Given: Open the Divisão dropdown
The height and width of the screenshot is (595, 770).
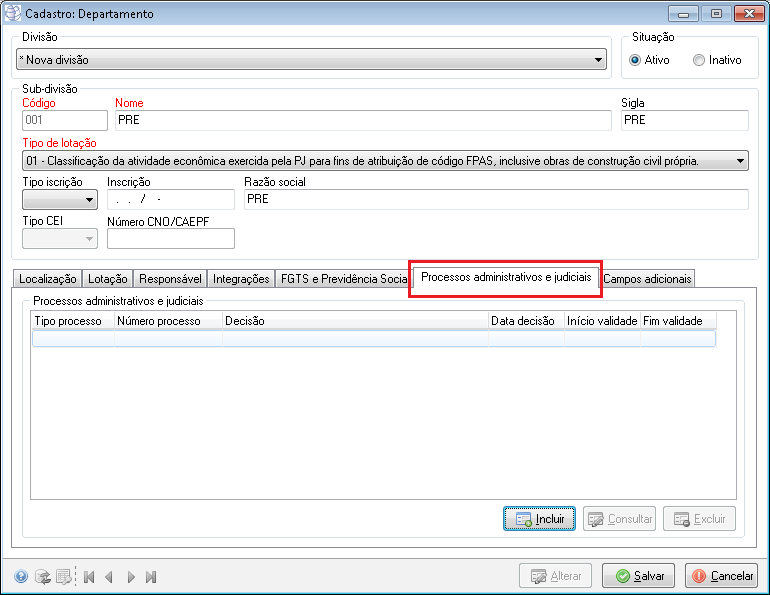Looking at the screenshot, I should pos(599,60).
